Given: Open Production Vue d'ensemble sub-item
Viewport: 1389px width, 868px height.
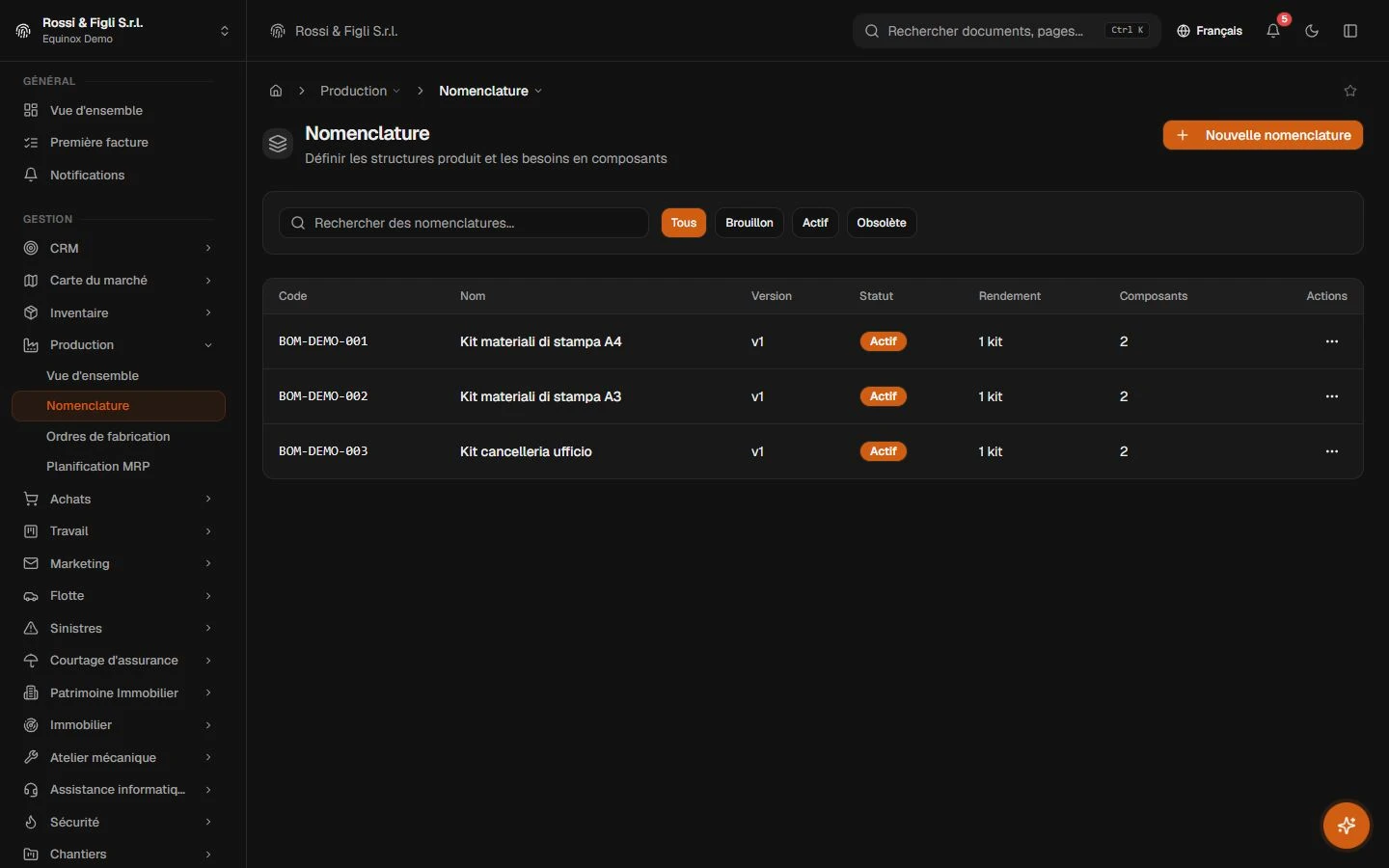Looking at the screenshot, I should [x=118, y=375].
